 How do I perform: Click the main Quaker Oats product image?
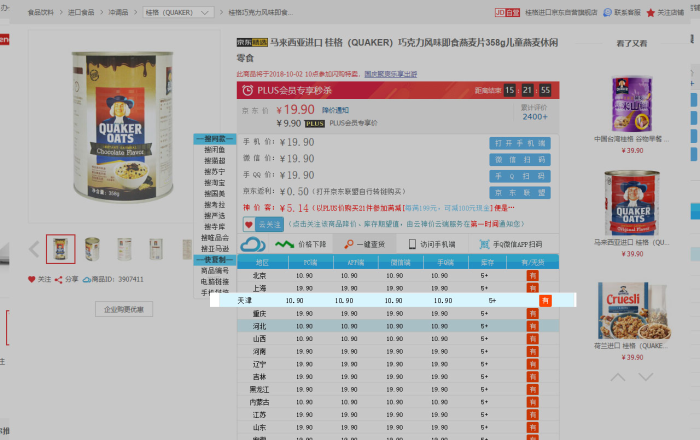(x=124, y=126)
